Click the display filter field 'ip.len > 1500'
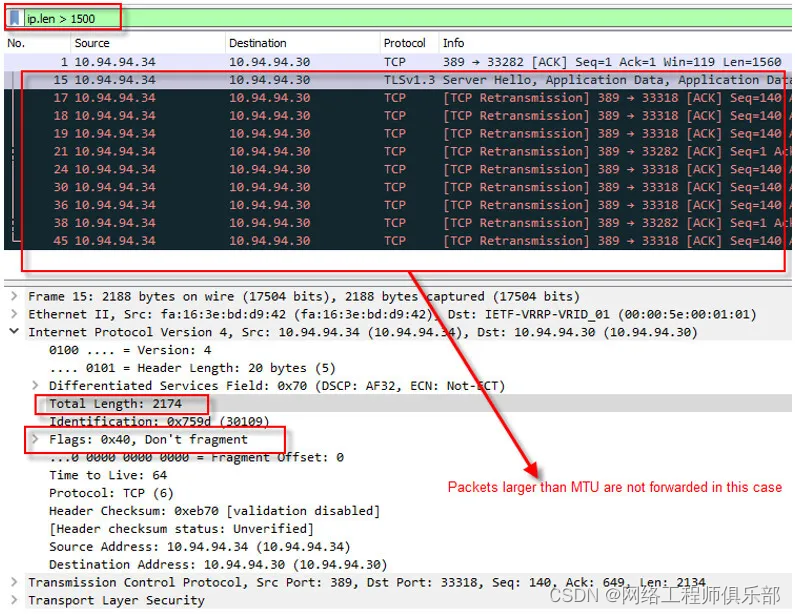 click(406, 19)
